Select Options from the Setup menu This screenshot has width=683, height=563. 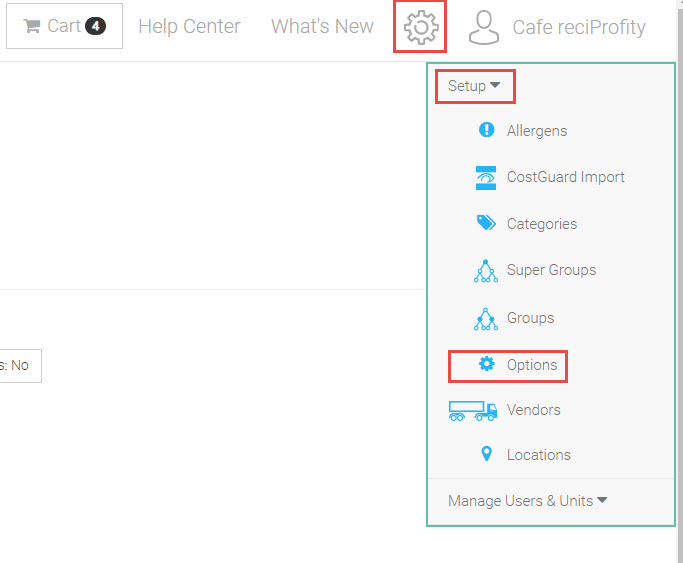531,365
